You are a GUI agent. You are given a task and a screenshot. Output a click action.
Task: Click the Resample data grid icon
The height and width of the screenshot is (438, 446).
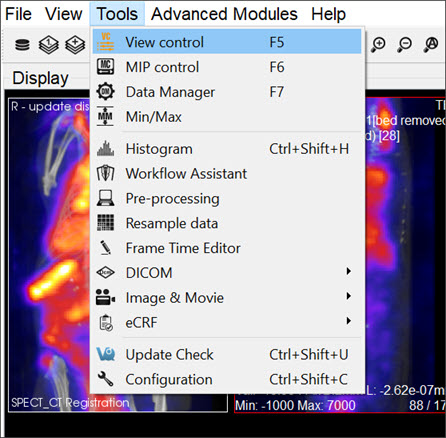(x=105, y=223)
